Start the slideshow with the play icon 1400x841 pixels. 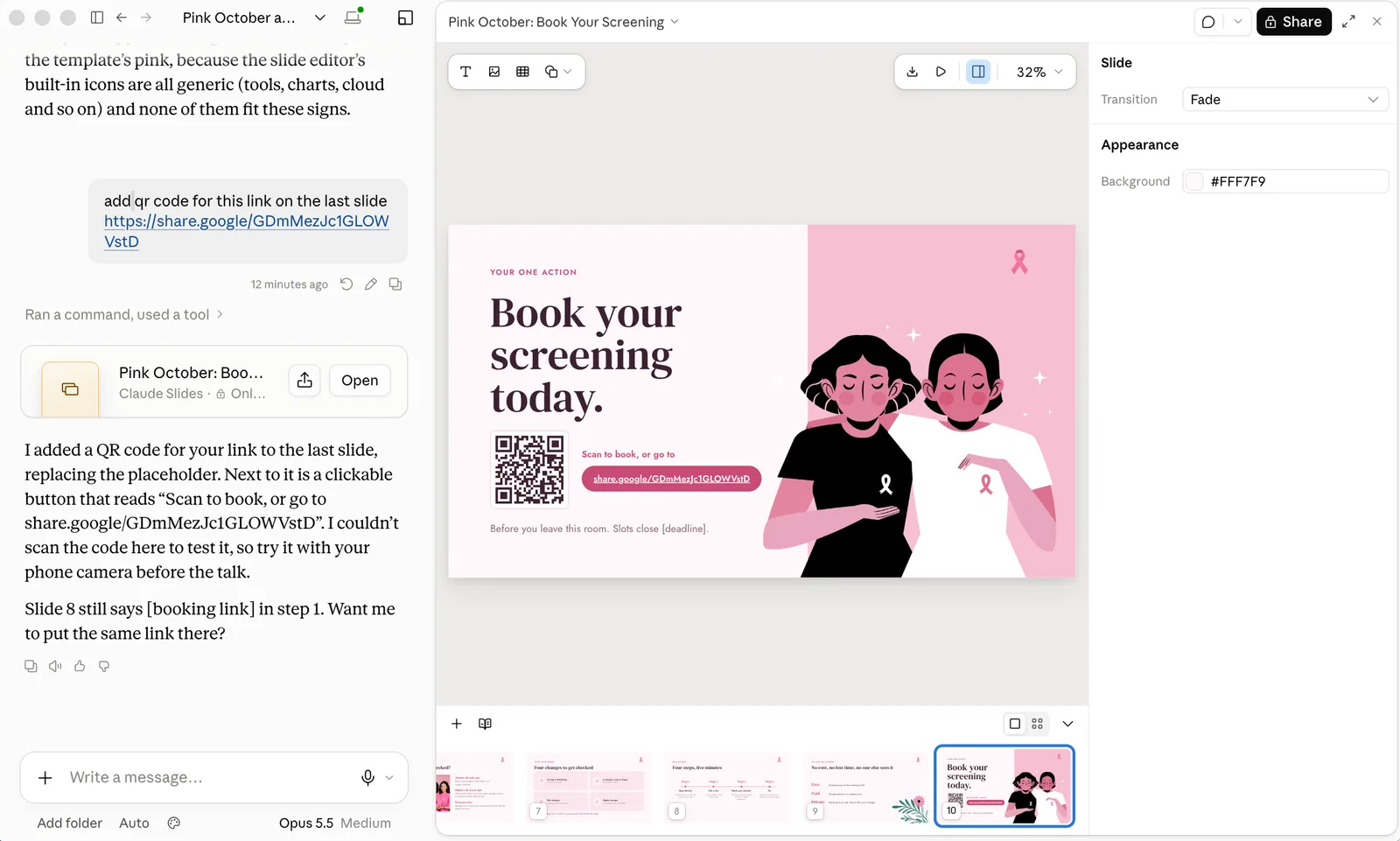[941, 72]
